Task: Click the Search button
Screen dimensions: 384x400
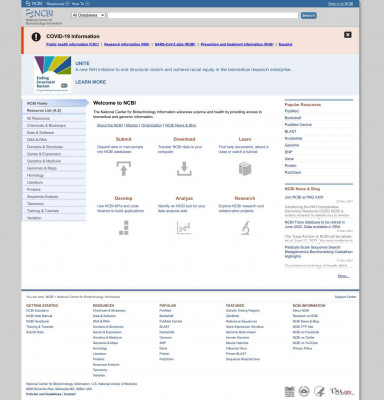Action: point(308,15)
